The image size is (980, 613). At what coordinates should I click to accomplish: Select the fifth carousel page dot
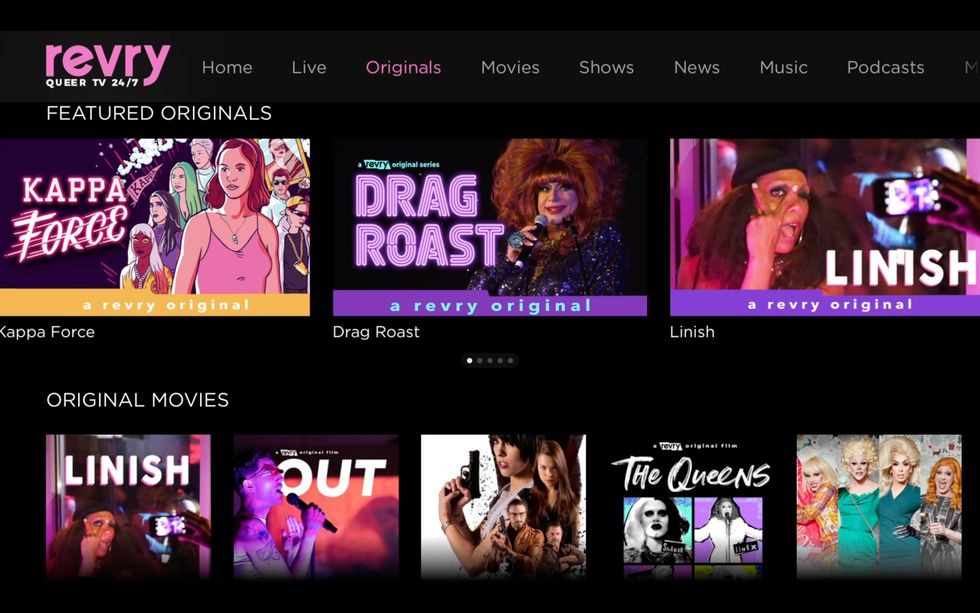coord(511,361)
